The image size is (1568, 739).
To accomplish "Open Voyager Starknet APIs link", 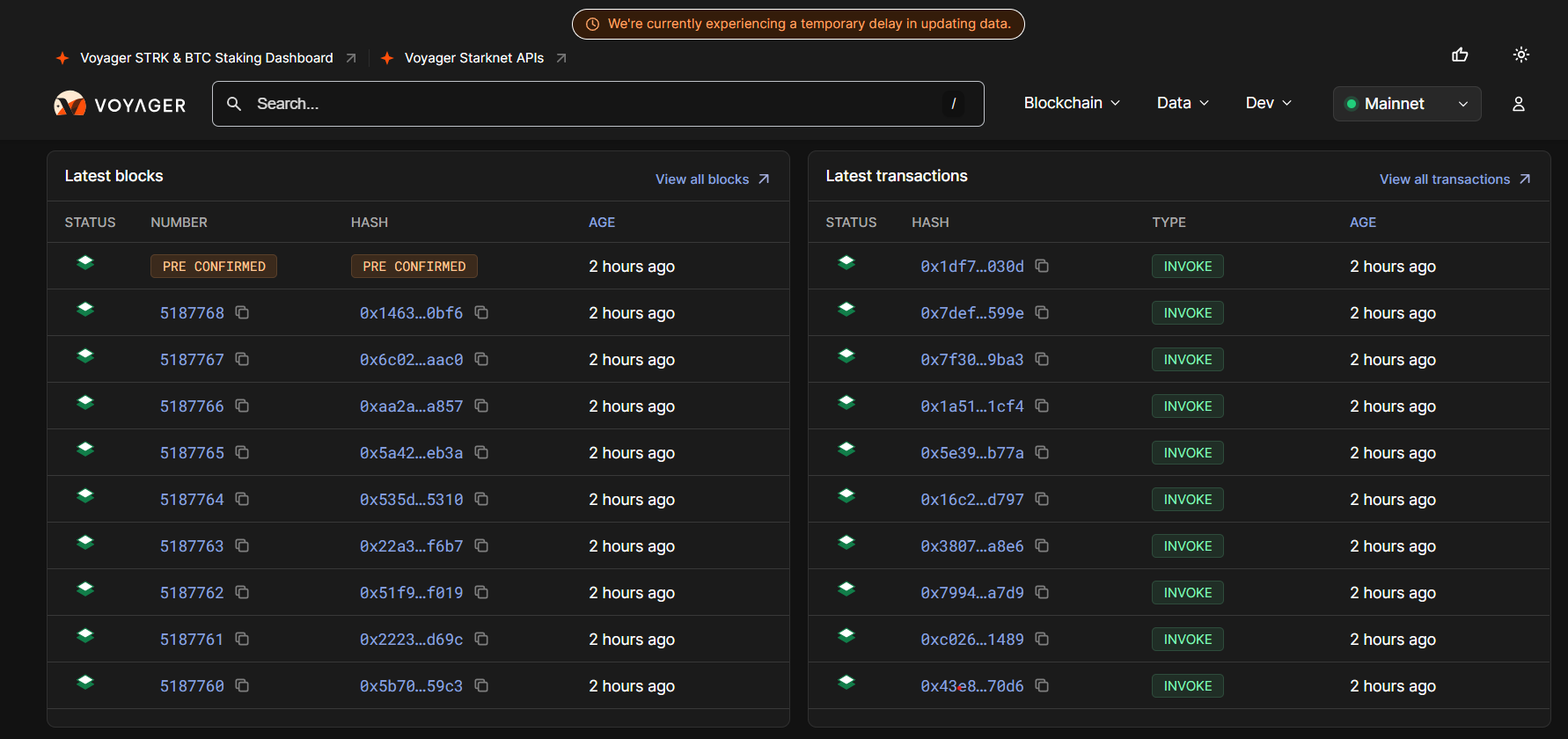I will pos(474,58).
